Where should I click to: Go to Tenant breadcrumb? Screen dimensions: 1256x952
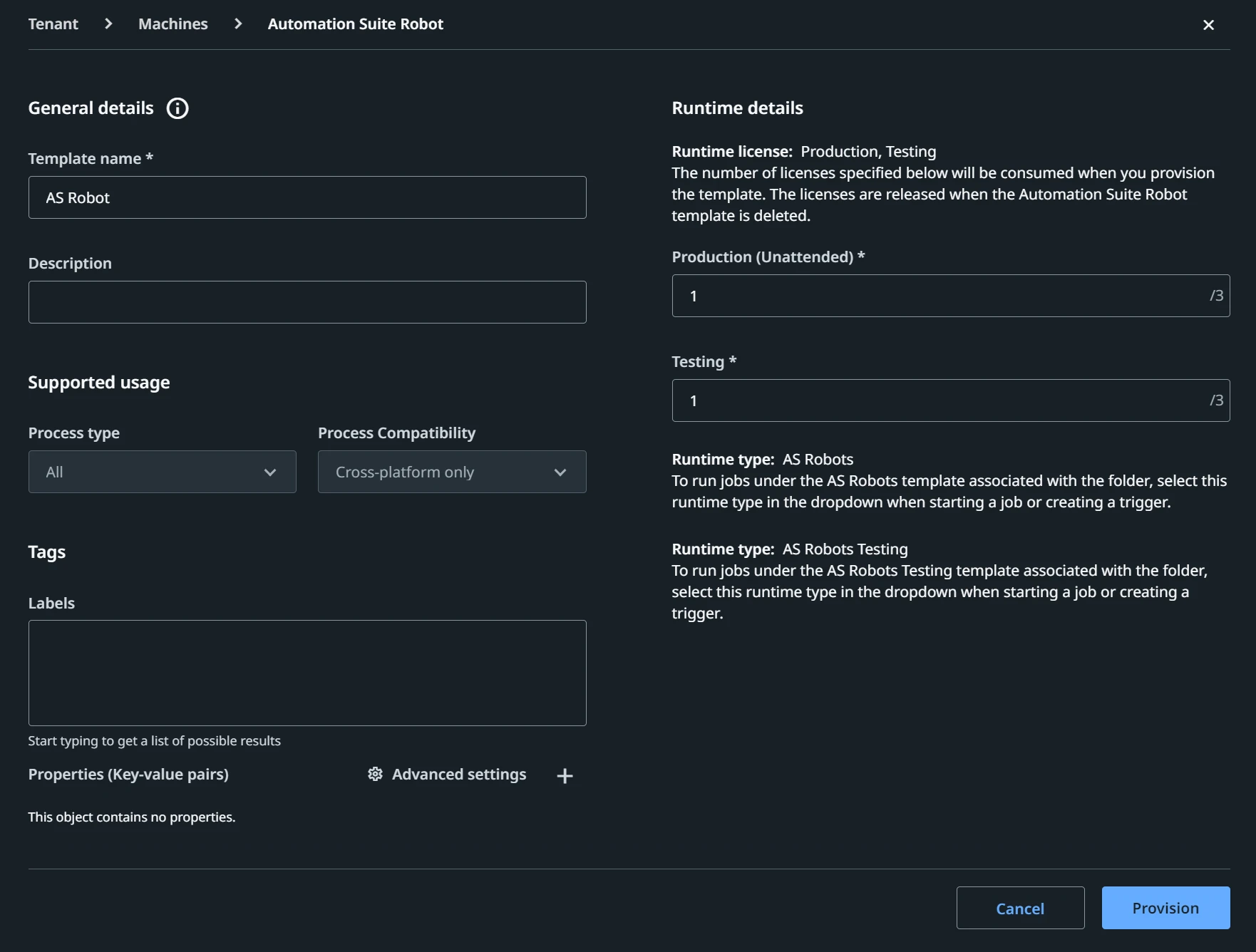[x=53, y=24]
